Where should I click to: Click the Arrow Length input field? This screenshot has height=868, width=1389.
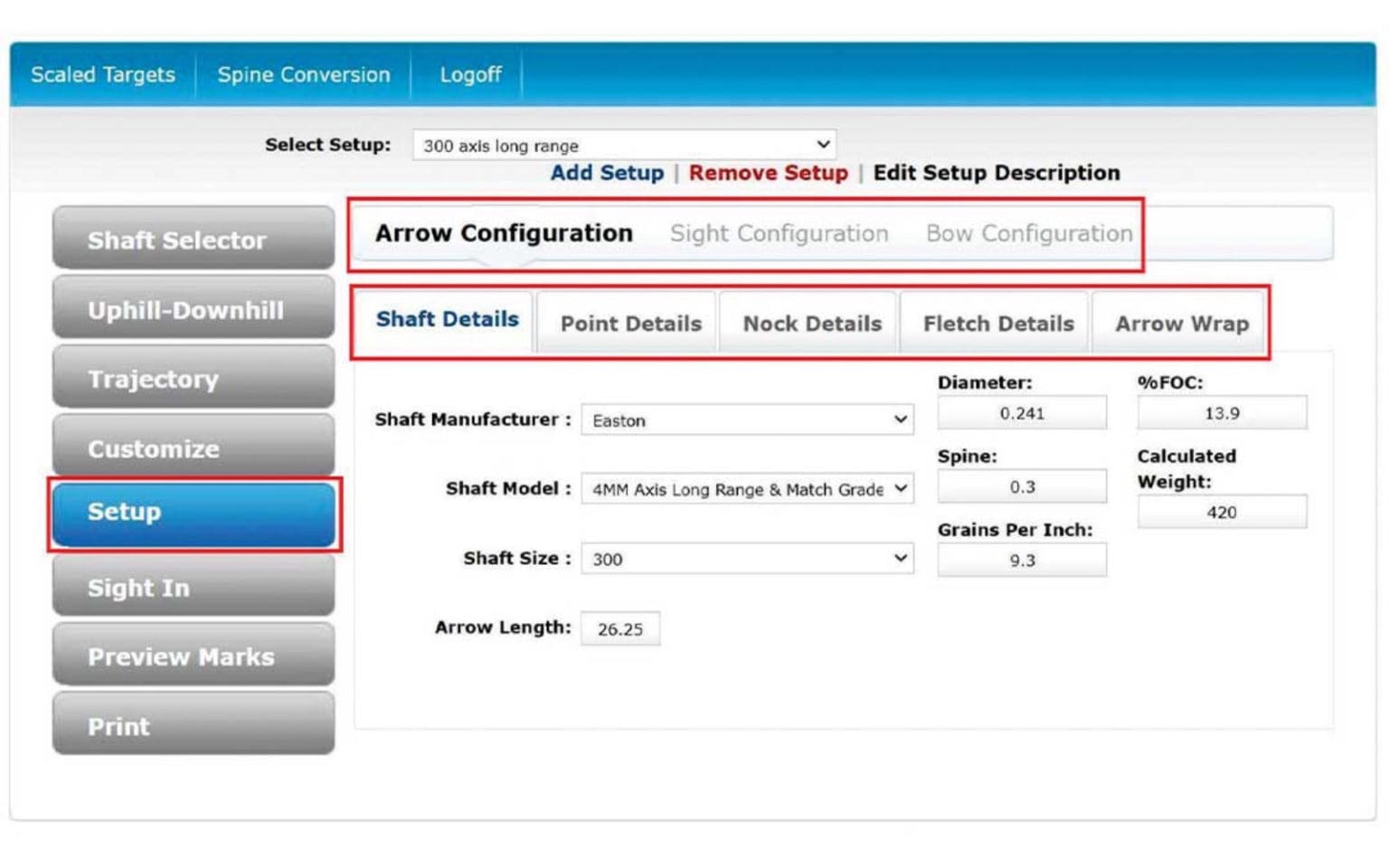coord(619,629)
